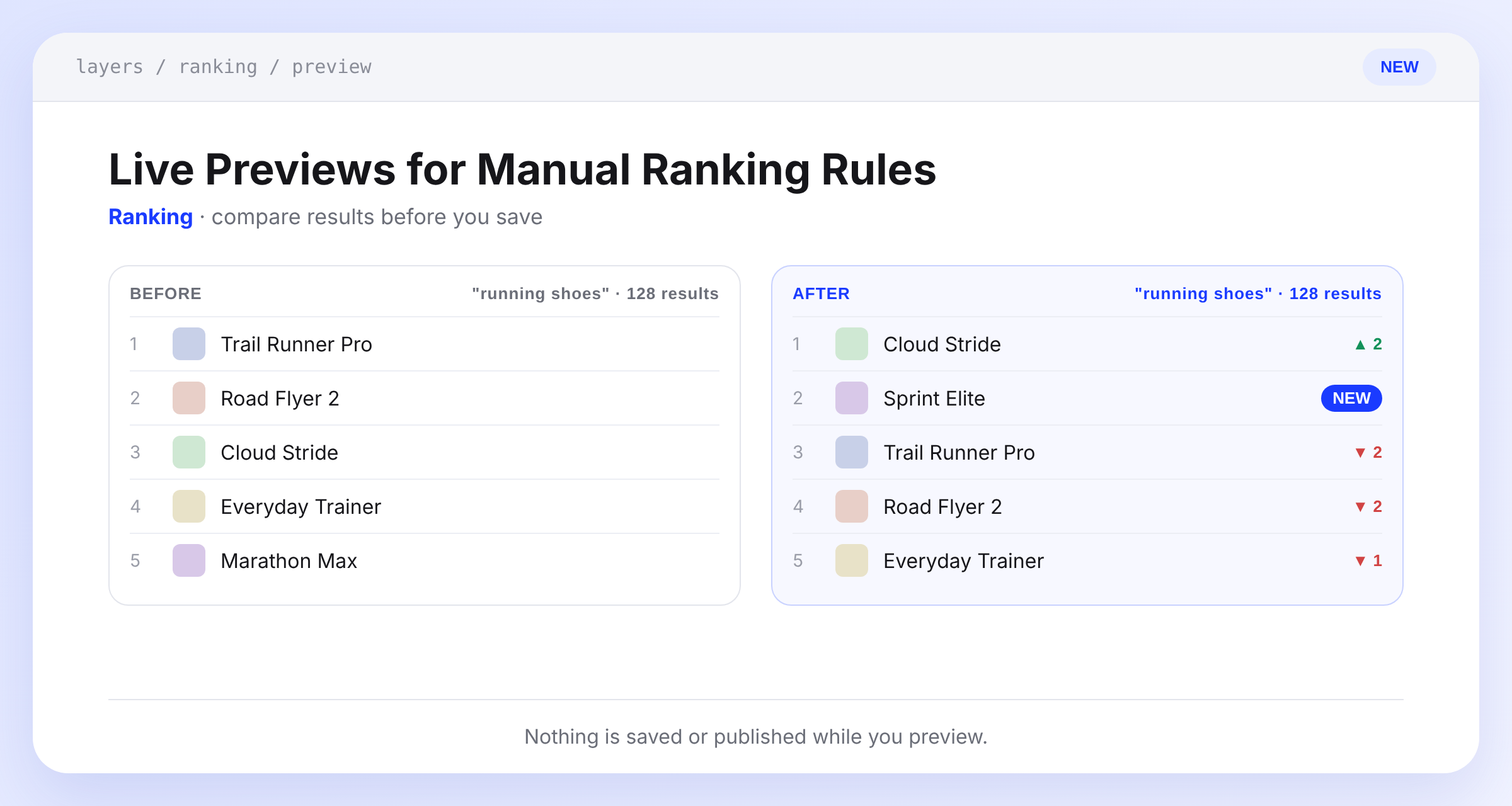Click the 'Live Previews for Manual Ranking Rules' title
Viewport: 1512px width, 806px height.
click(522, 169)
